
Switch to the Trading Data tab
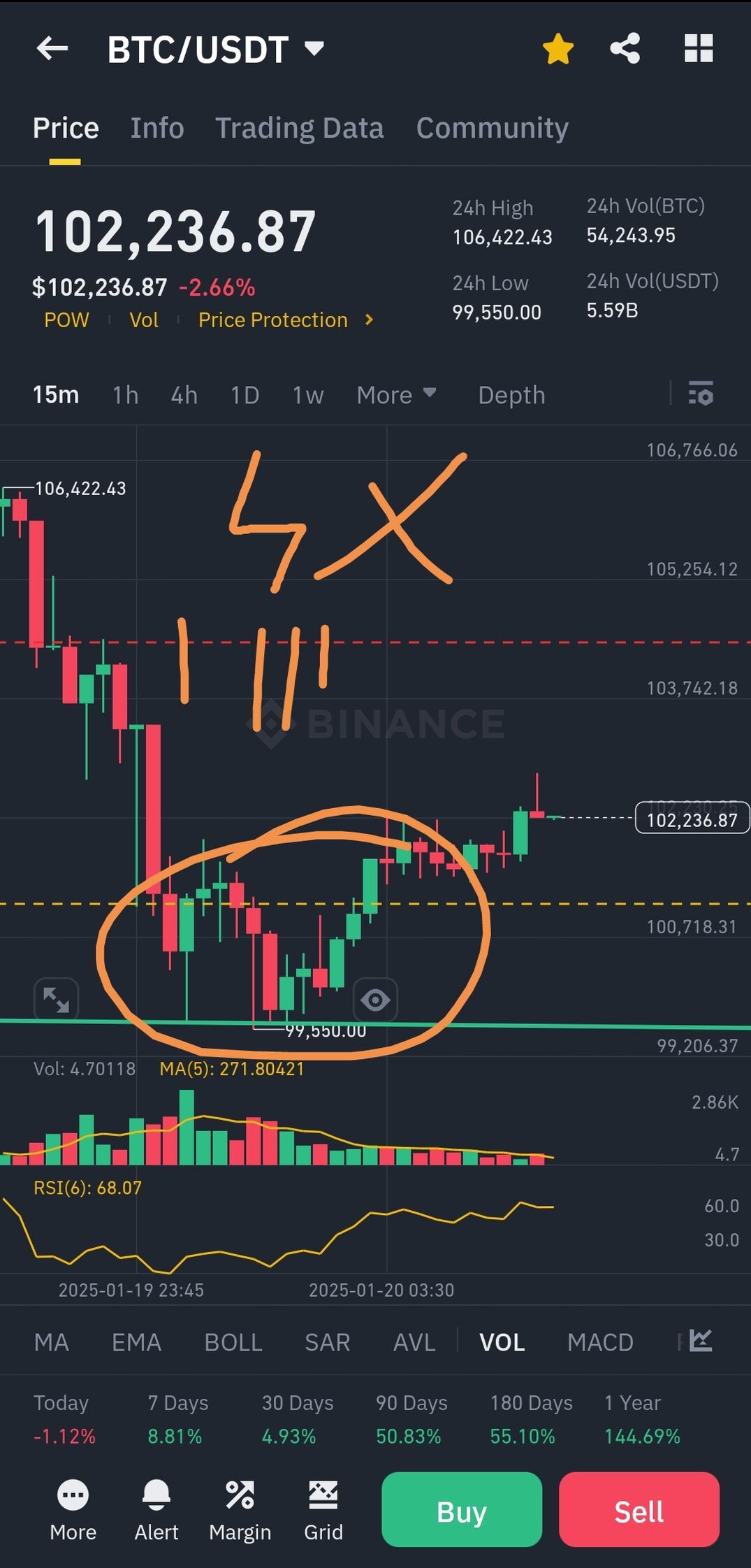point(300,128)
